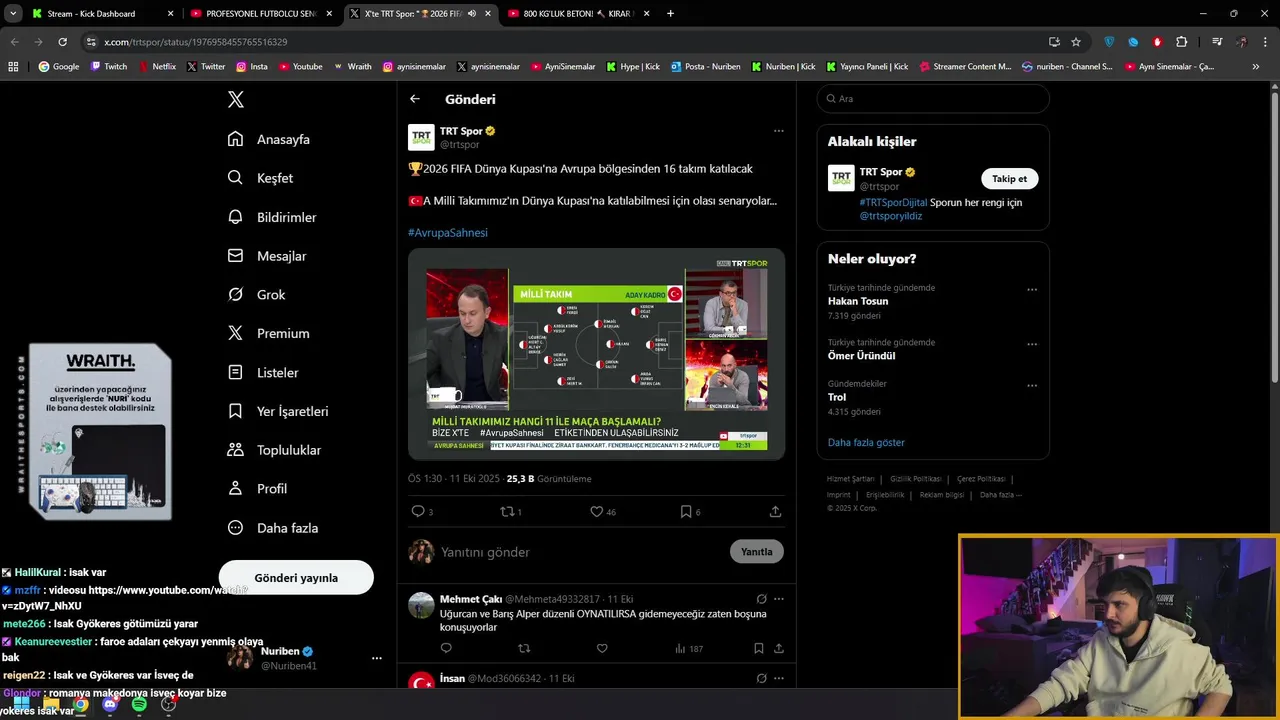This screenshot has height=720, width=1280.
Task: Open the Hakan Tosun trending topic
Action: pyautogui.click(x=858, y=301)
